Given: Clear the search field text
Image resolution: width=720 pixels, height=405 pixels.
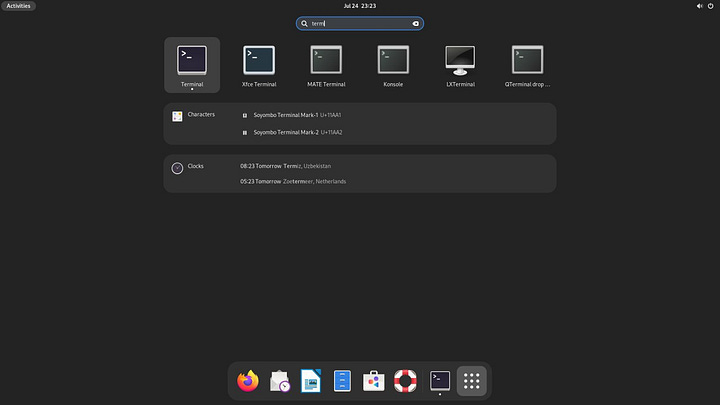Looking at the screenshot, I should click(x=416, y=23).
